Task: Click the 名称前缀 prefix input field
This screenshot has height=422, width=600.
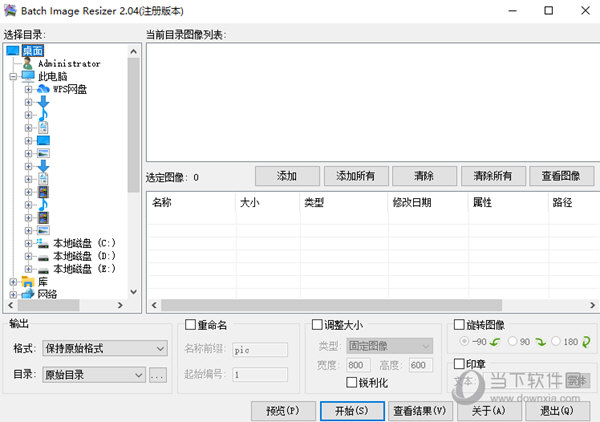Action: pos(260,350)
